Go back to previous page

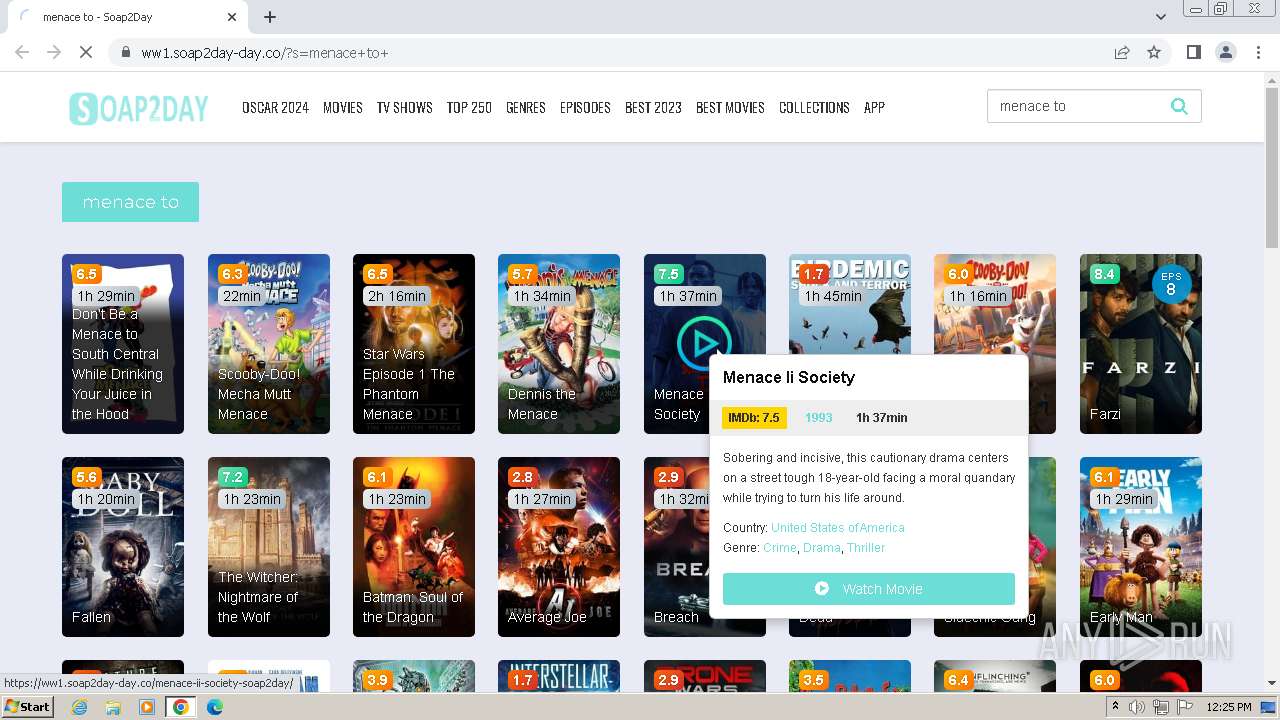click(x=22, y=52)
